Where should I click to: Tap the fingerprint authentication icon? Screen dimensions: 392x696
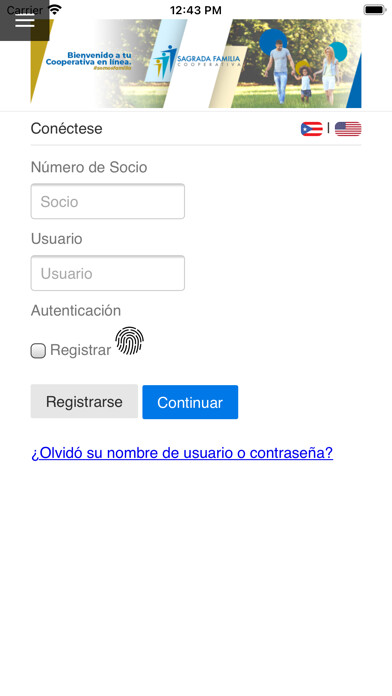click(x=129, y=341)
